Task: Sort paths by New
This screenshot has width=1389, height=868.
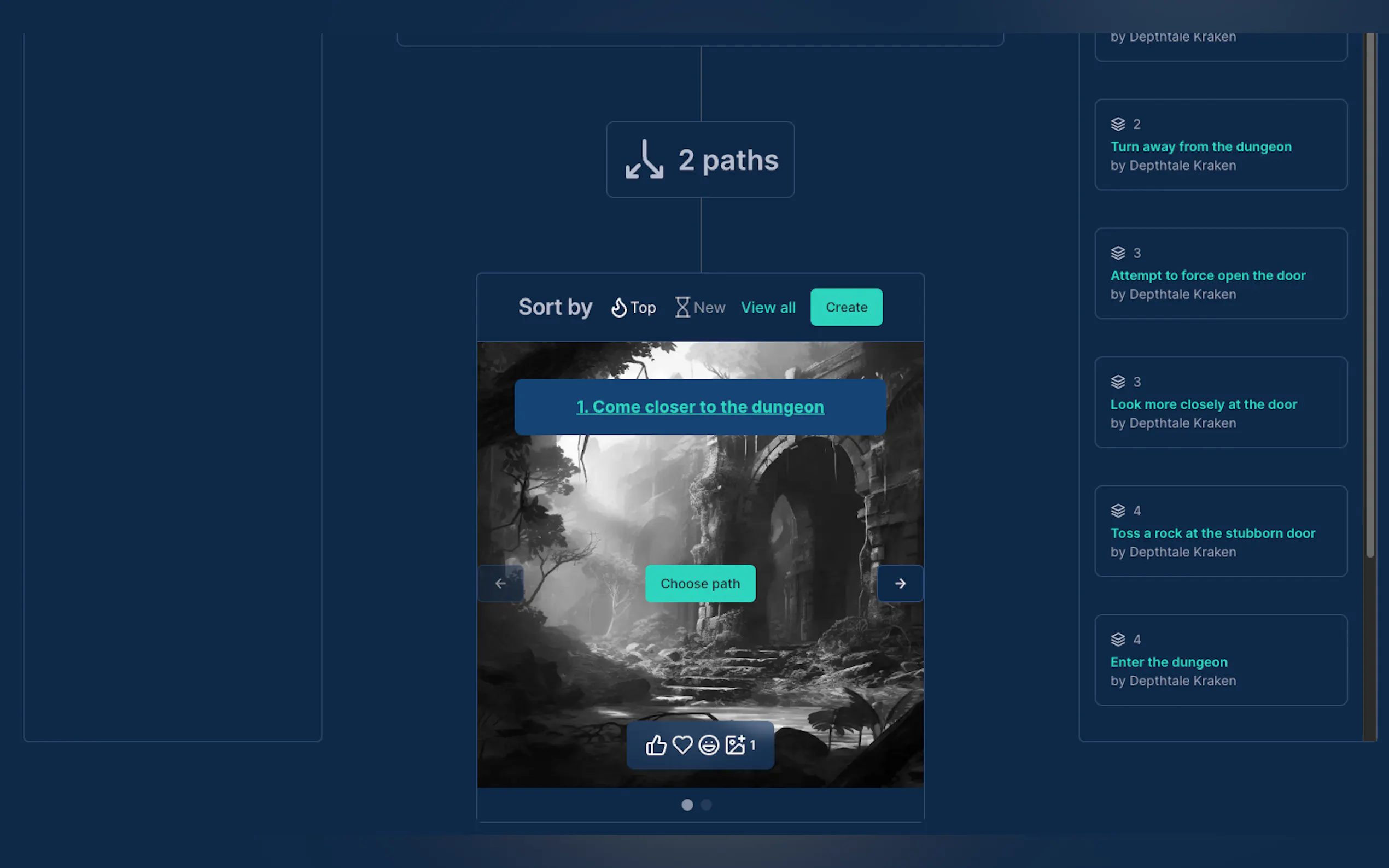Action: coord(709,308)
